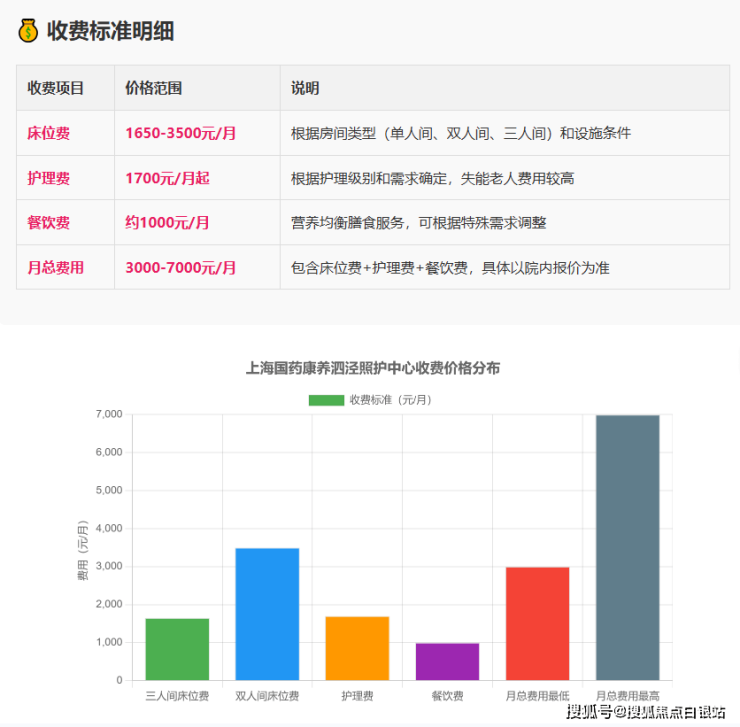Select the price 1700元/月起
This screenshot has width=740, height=727.
167,178
